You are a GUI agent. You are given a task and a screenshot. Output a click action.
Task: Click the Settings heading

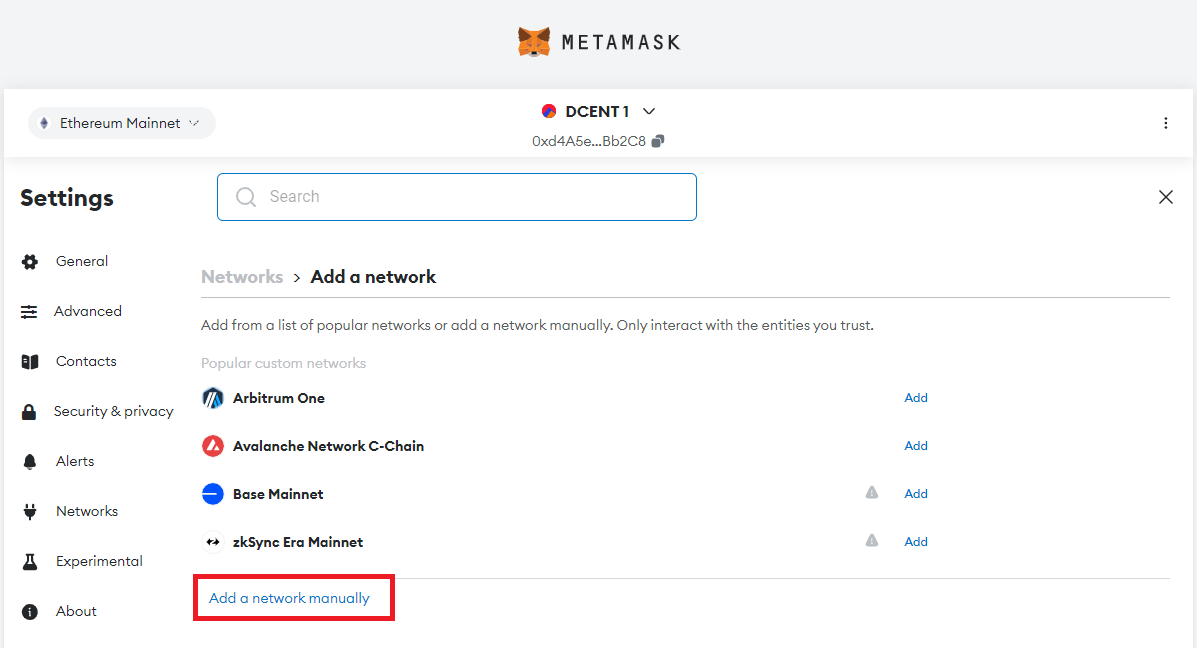(67, 198)
